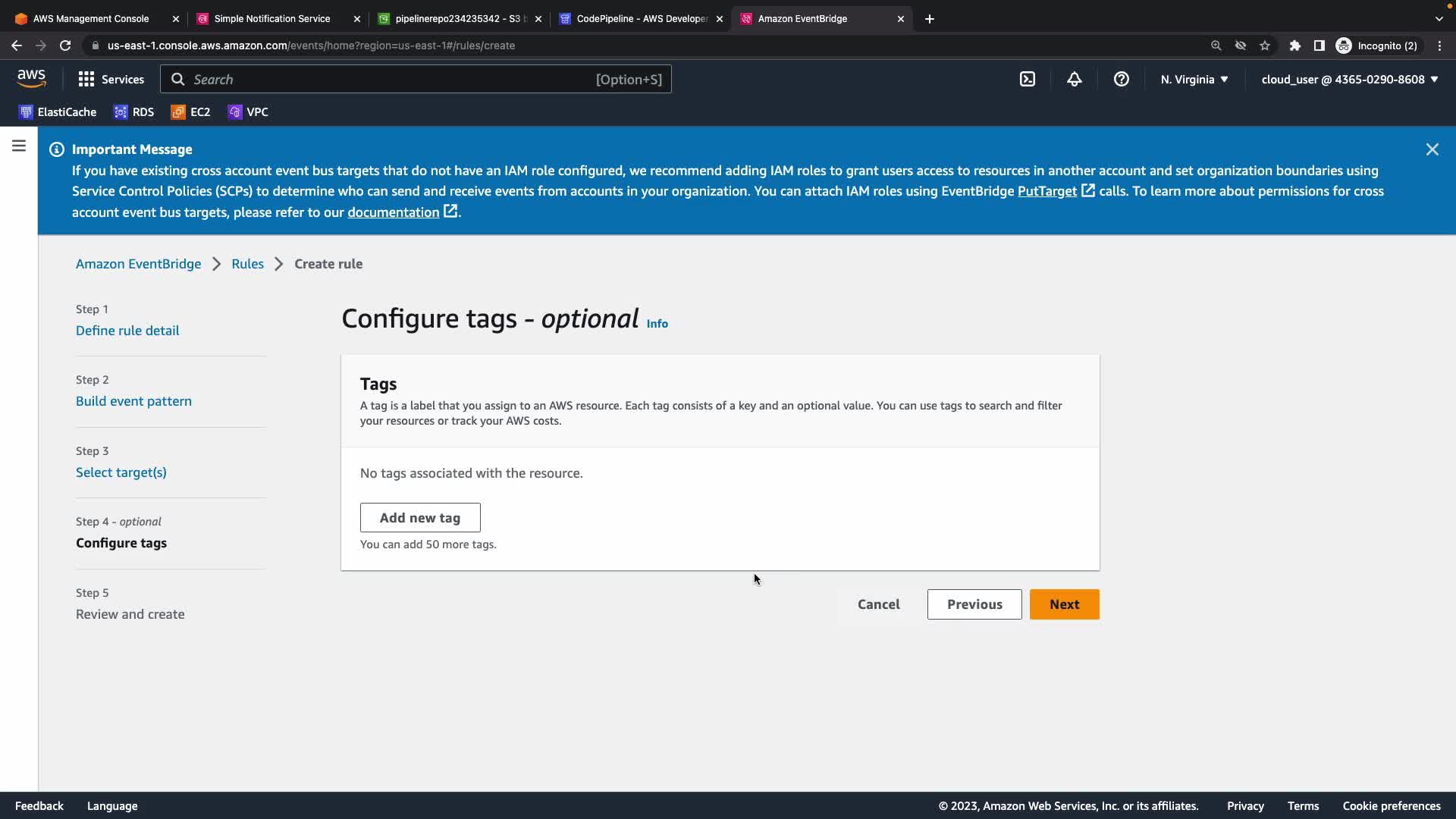Open the notifications bell
This screenshot has height=819, width=1456.
[1074, 79]
